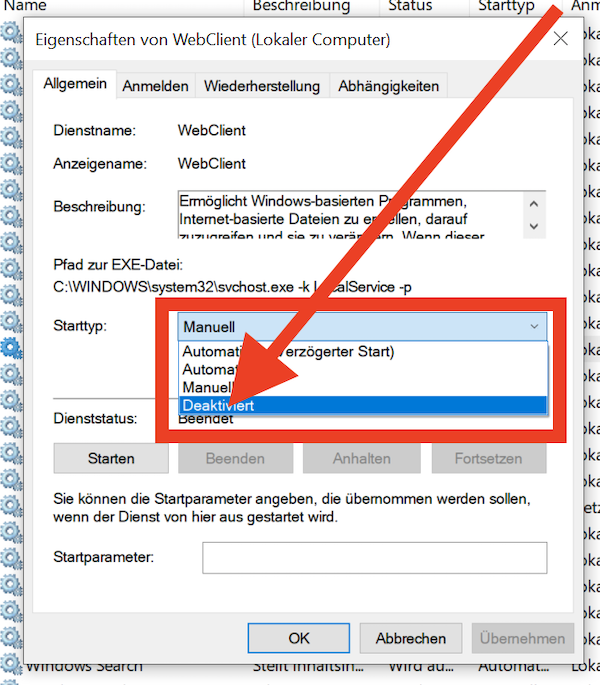Select the Allgemein tab
The image size is (600, 685).
tap(75, 85)
